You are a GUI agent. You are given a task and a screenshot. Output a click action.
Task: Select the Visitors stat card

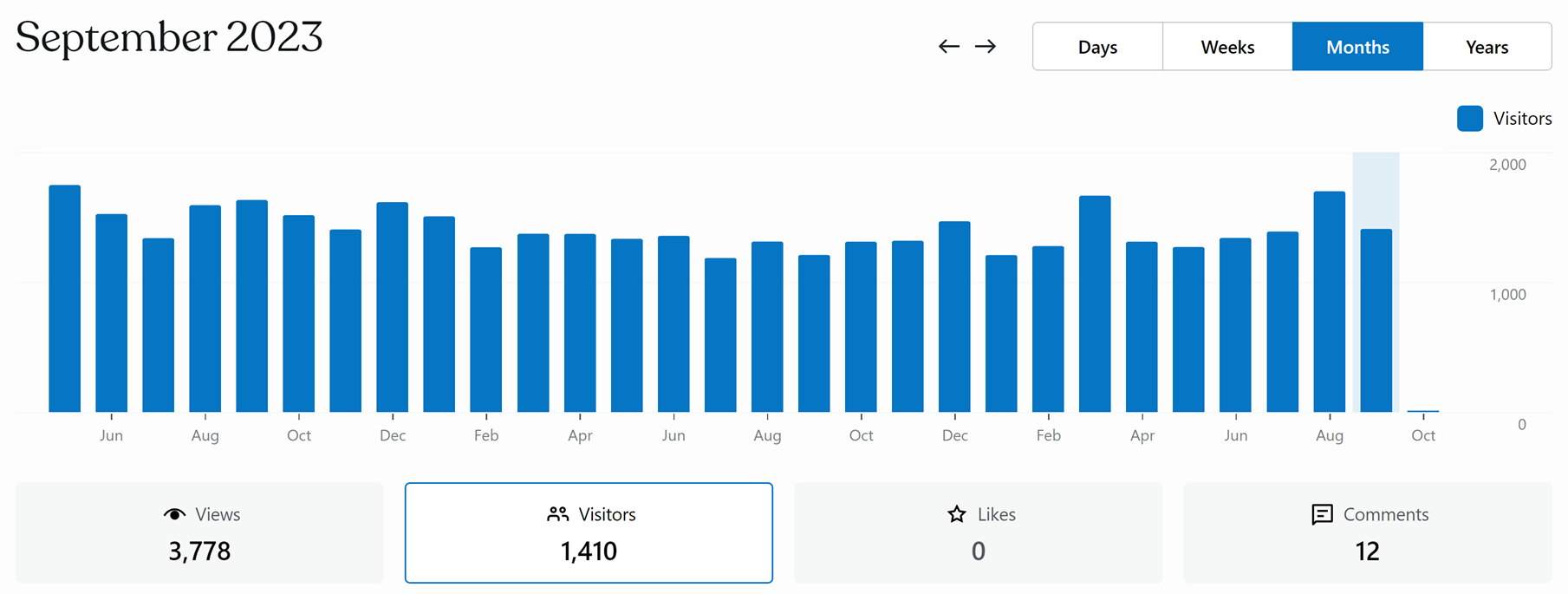tap(589, 532)
